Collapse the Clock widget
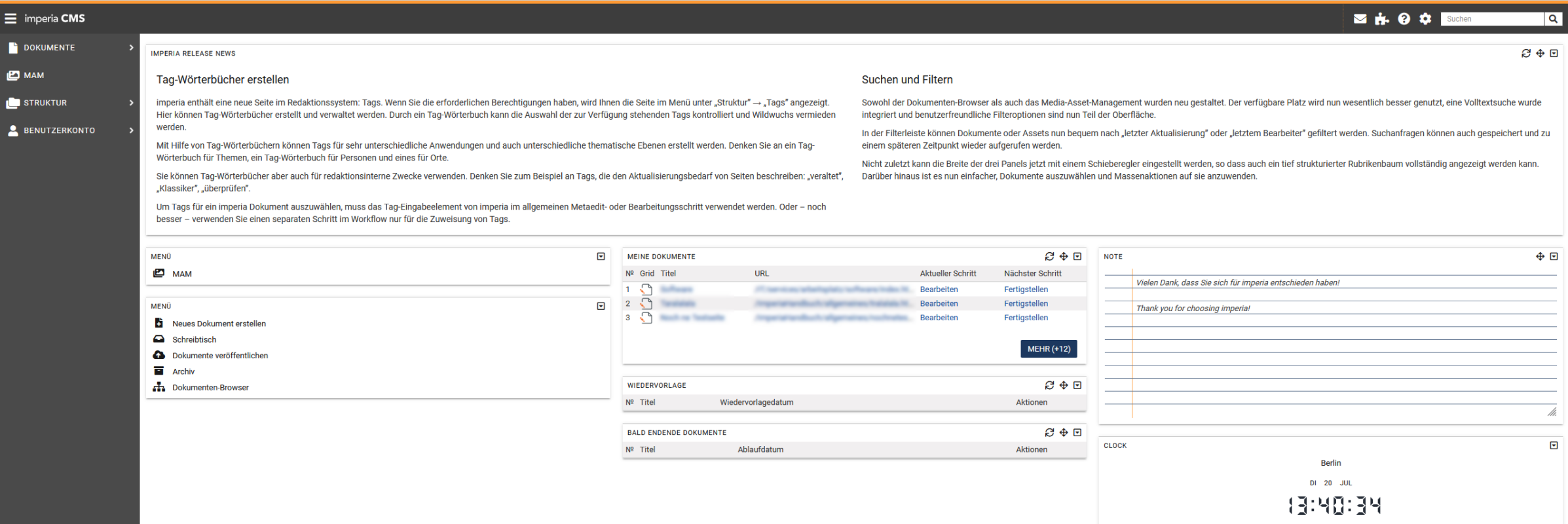The height and width of the screenshot is (524, 1568). tap(1554, 445)
